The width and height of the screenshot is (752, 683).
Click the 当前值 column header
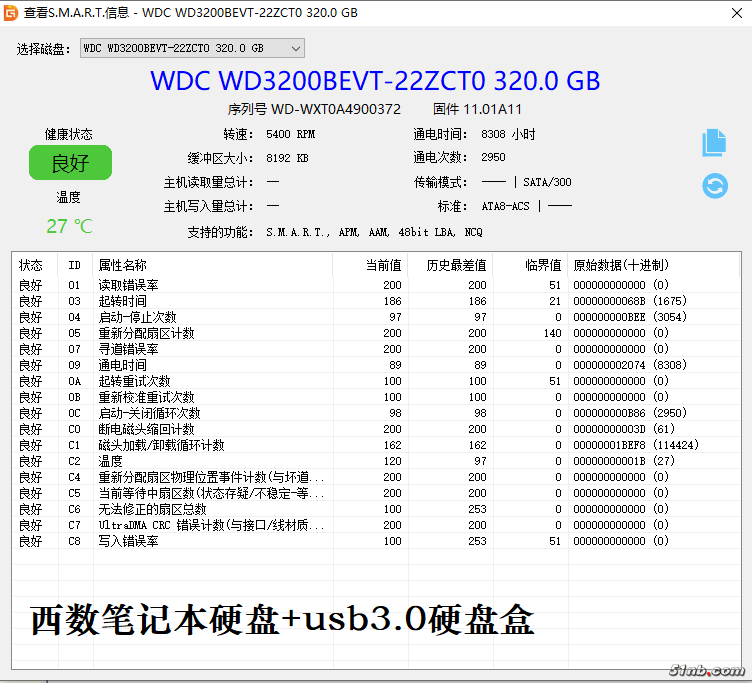(370, 265)
